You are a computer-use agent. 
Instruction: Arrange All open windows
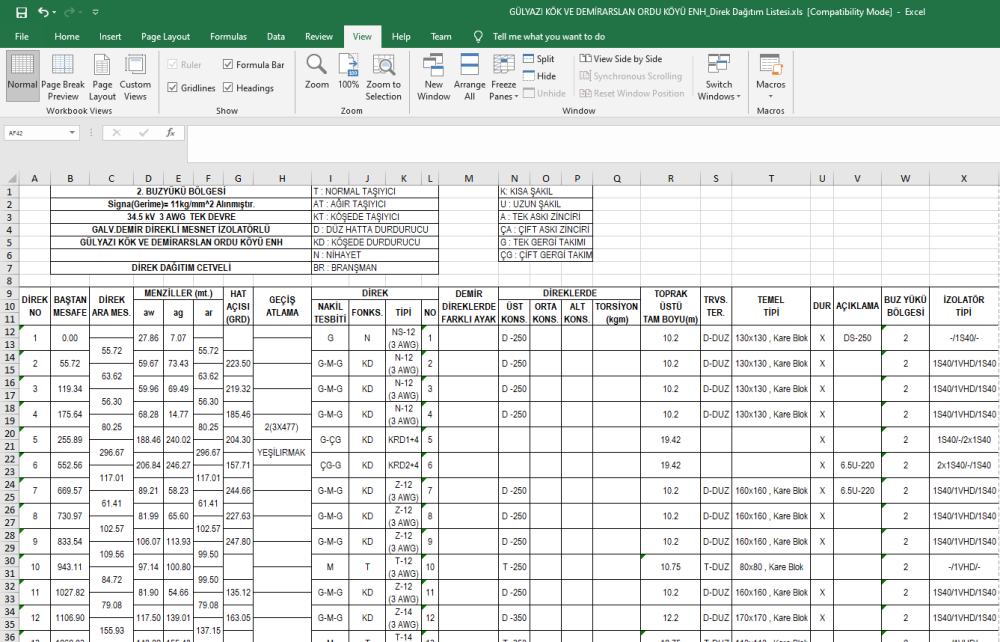pos(469,77)
